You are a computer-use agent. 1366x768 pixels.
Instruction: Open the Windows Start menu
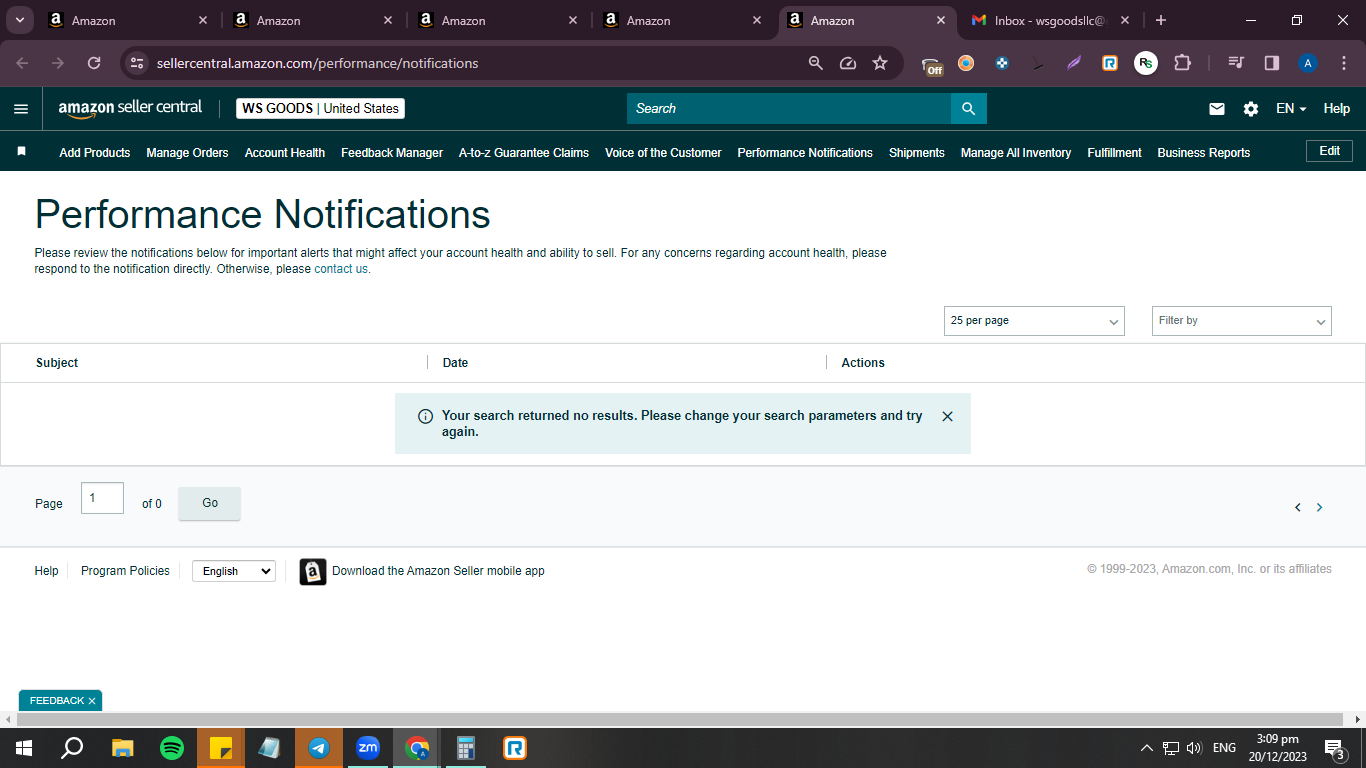(24, 748)
